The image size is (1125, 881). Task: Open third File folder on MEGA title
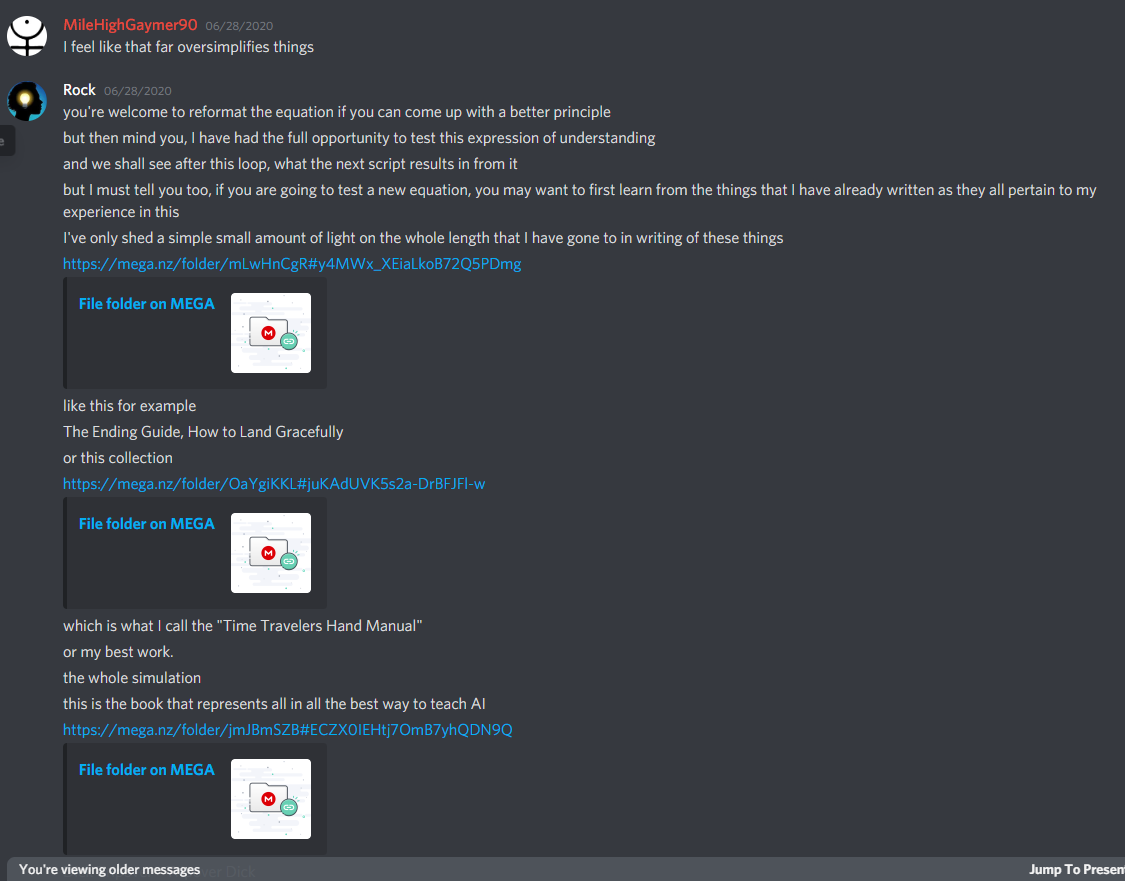pos(146,770)
